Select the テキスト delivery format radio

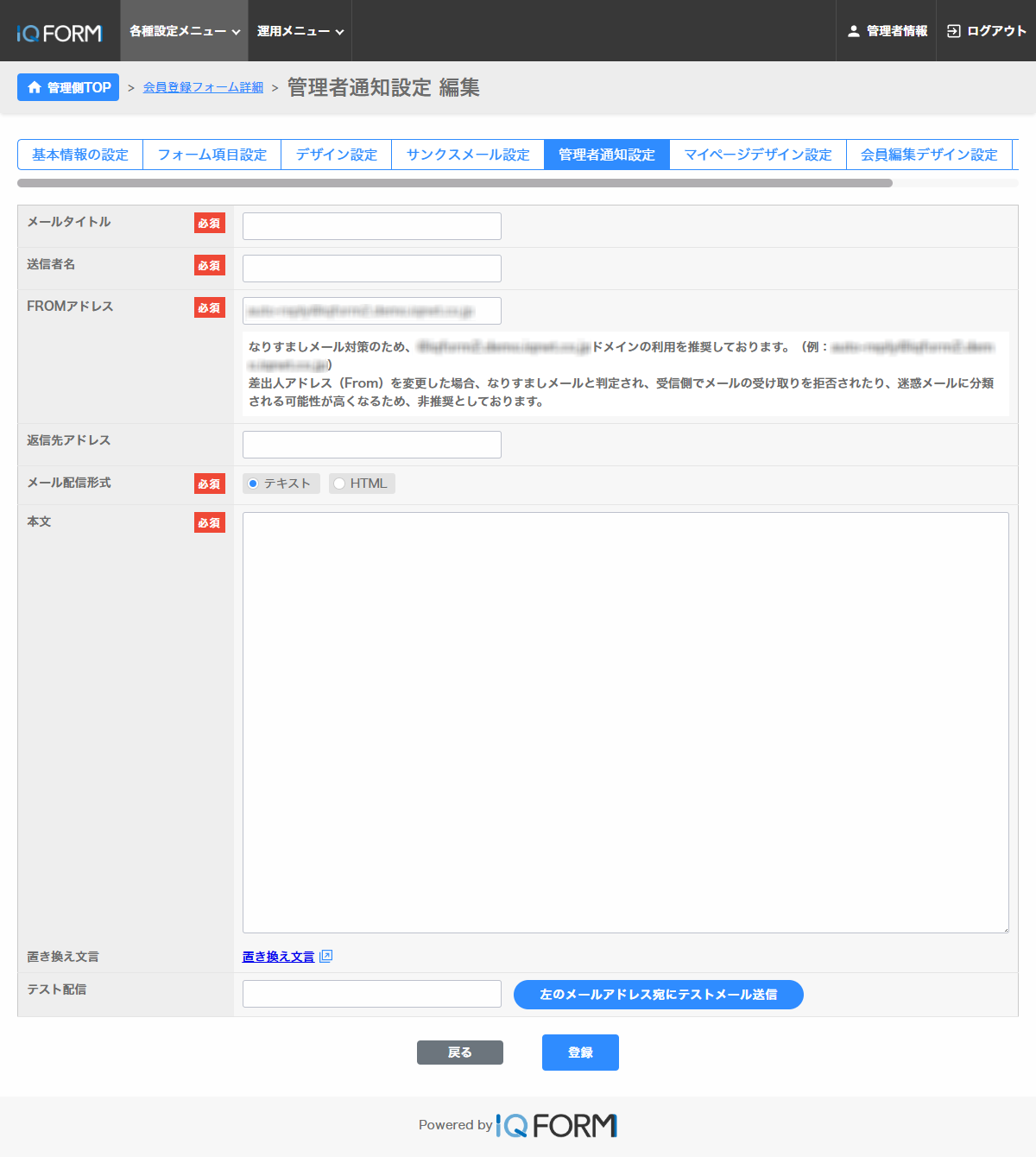pos(253,484)
